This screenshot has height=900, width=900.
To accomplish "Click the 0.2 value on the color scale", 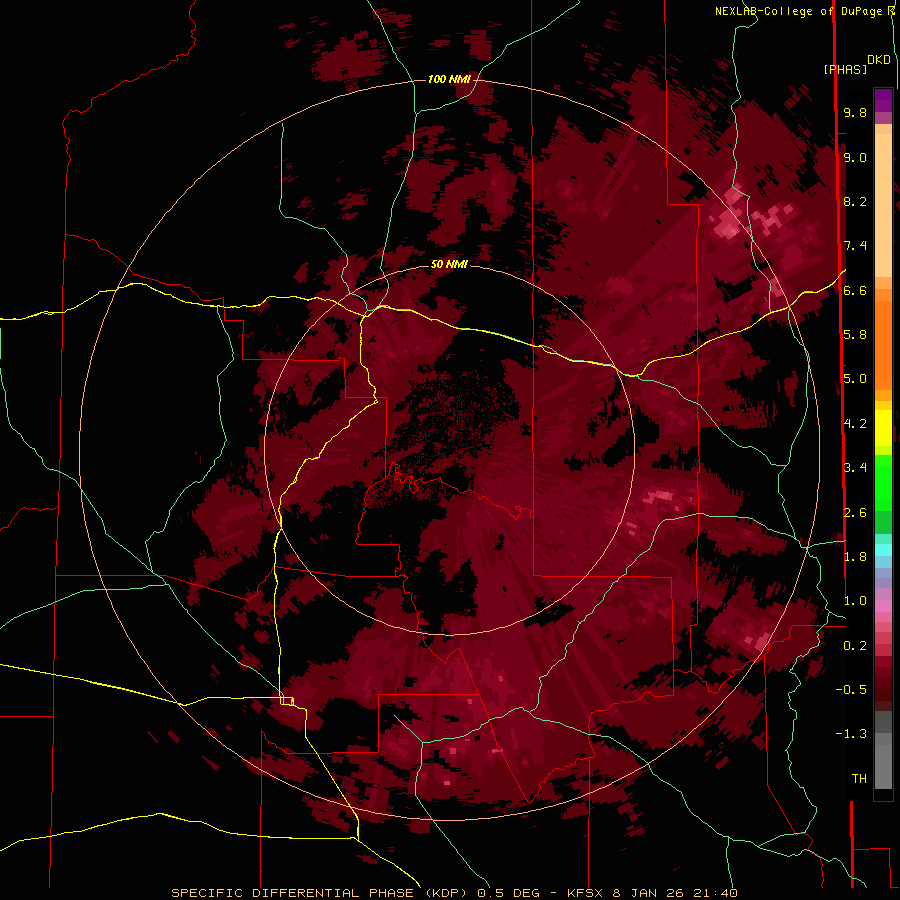I will tap(855, 646).
